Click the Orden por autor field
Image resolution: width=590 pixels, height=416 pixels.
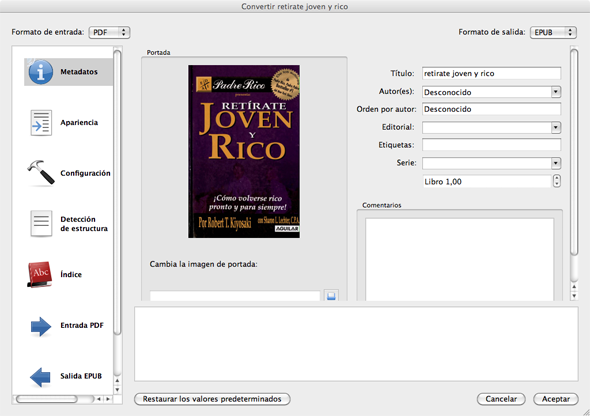click(x=491, y=109)
